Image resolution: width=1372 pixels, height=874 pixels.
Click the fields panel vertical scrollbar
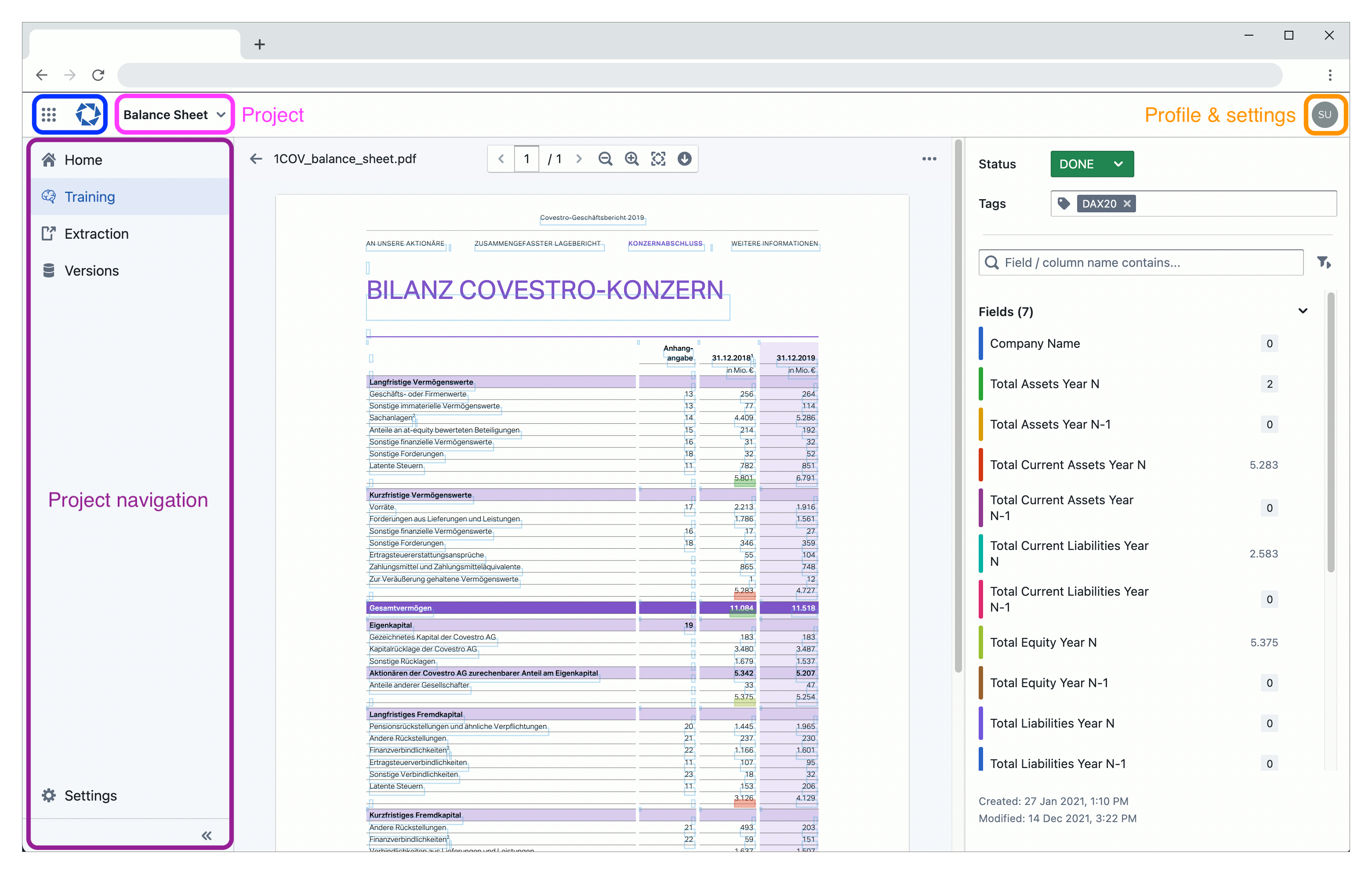(x=1330, y=432)
